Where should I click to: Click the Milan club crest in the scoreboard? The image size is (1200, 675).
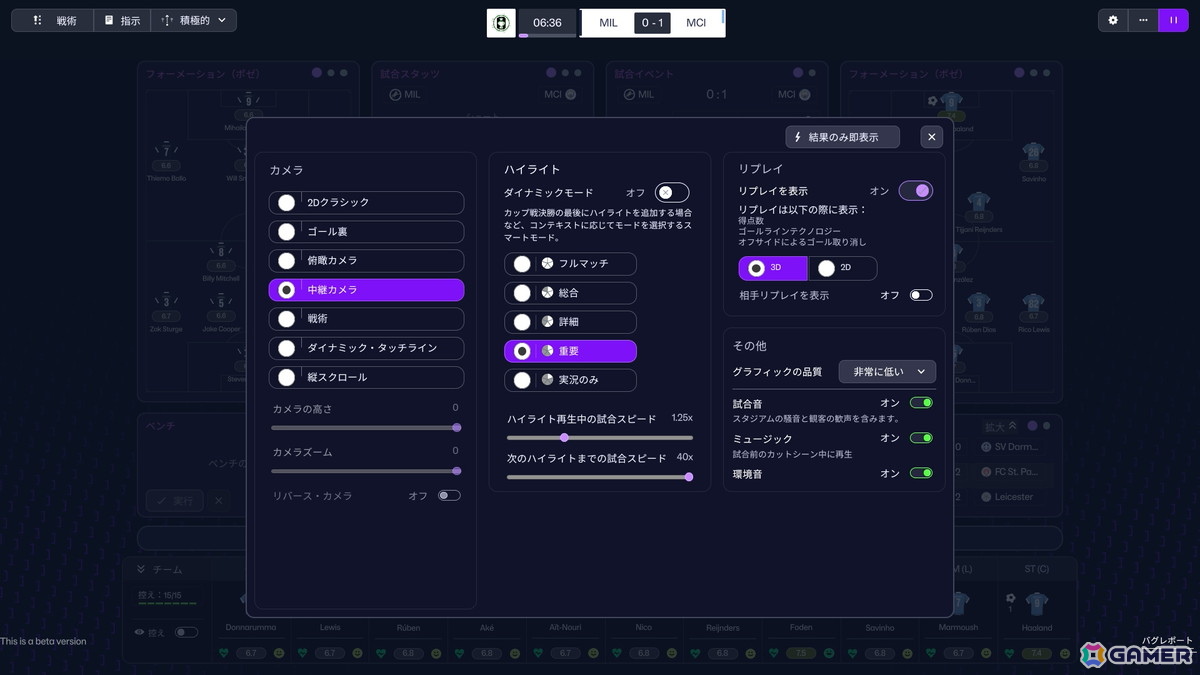[500, 22]
